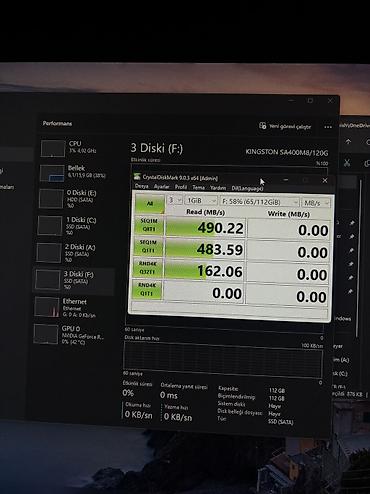Click the up arrow in the background Explorer window
The height and width of the screenshot is (494, 370).
coord(348,141)
